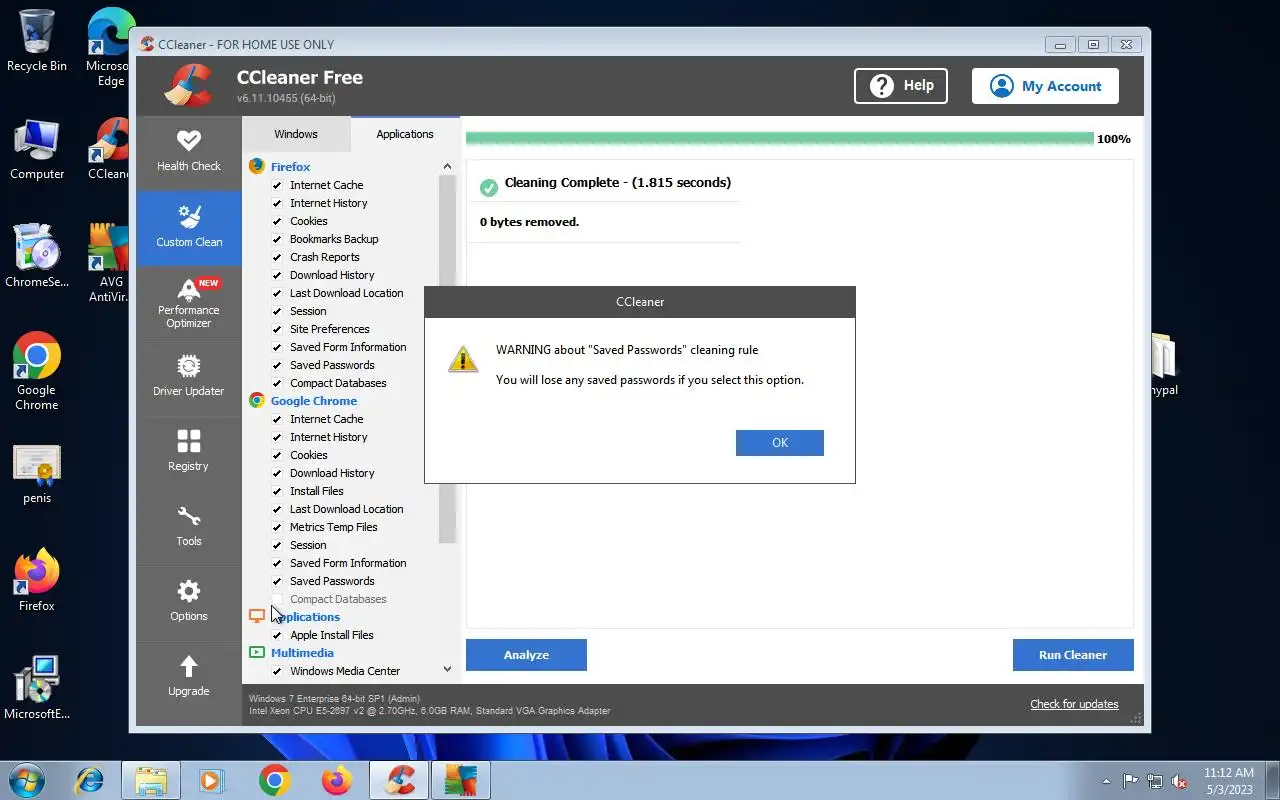Open Registry cleaner section
Viewport: 1280px width, 800px height.
189,453
